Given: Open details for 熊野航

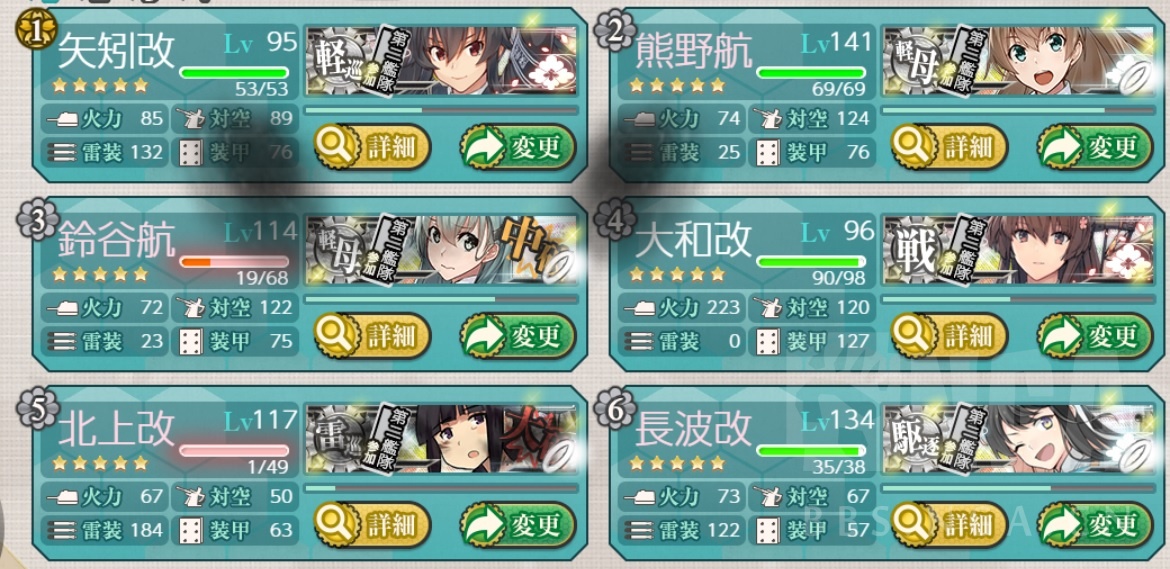Looking at the screenshot, I should coord(949,147).
